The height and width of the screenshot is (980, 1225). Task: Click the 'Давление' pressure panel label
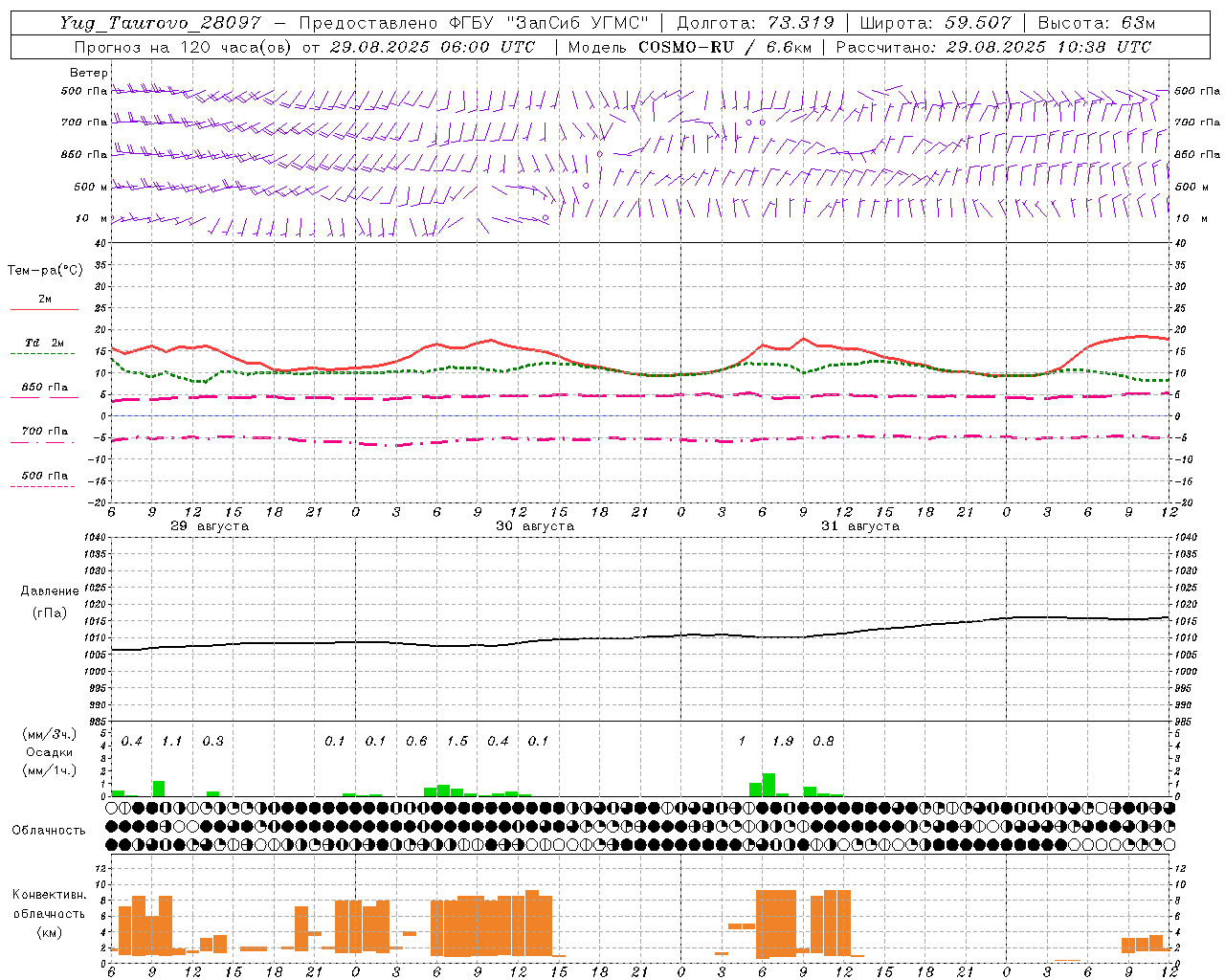pyautogui.click(x=49, y=591)
